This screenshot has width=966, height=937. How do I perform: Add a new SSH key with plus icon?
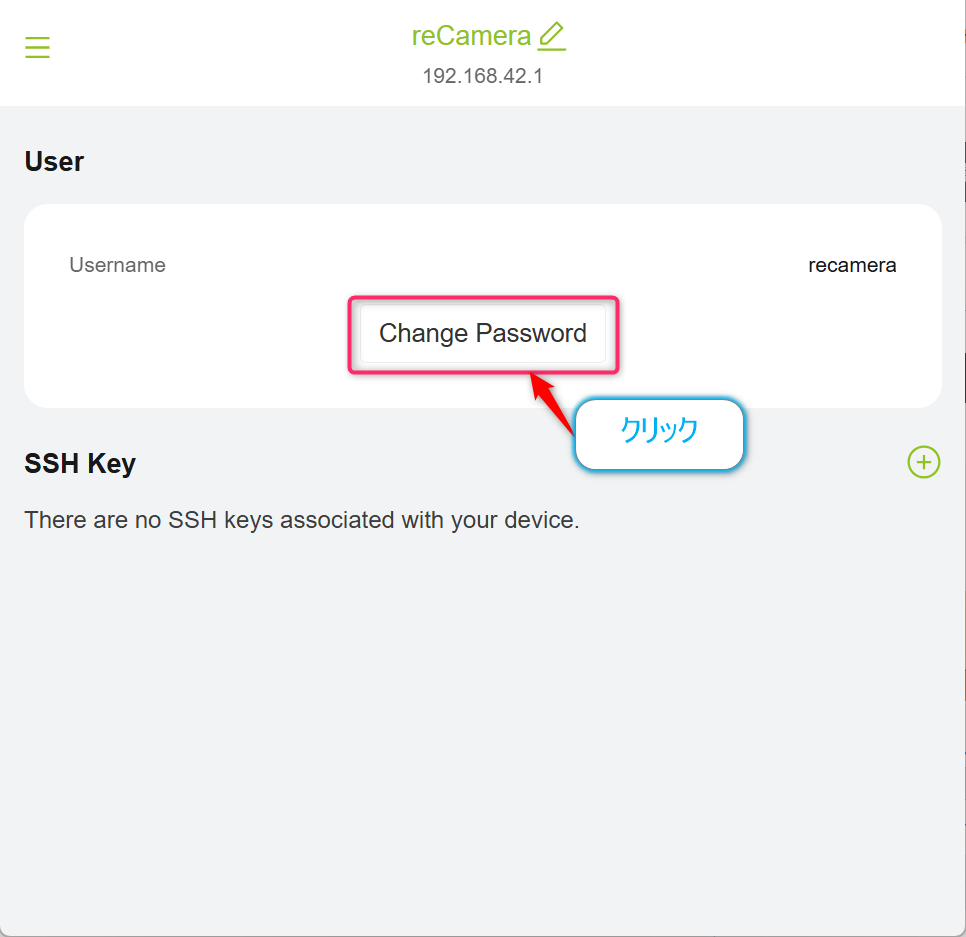pyautogui.click(x=923, y=462)
